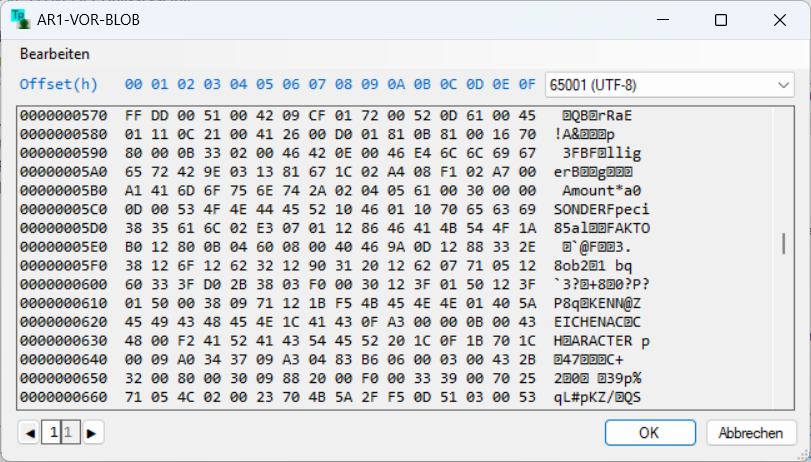Go to the next page using the right arrow

click(92, 433)
